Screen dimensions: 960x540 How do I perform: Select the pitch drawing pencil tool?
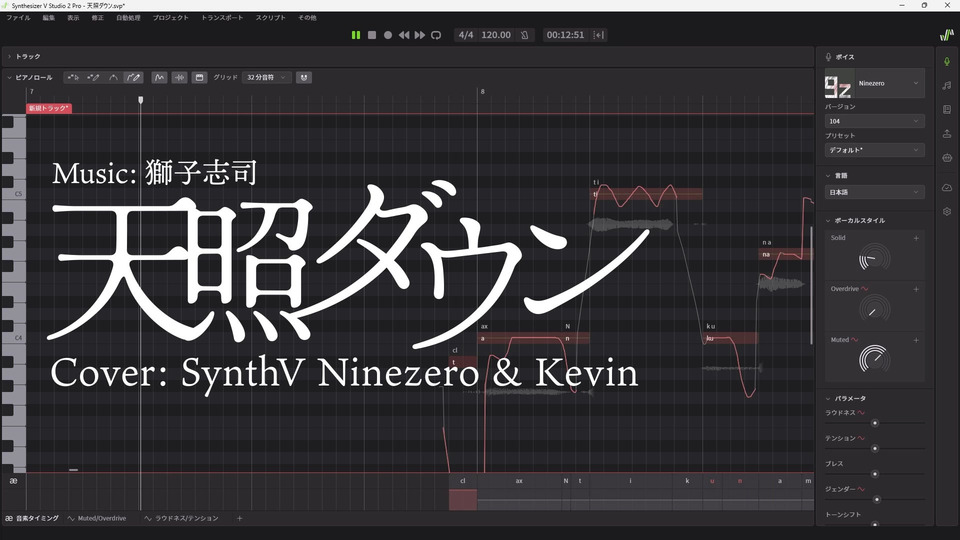(x=133, y=78)
